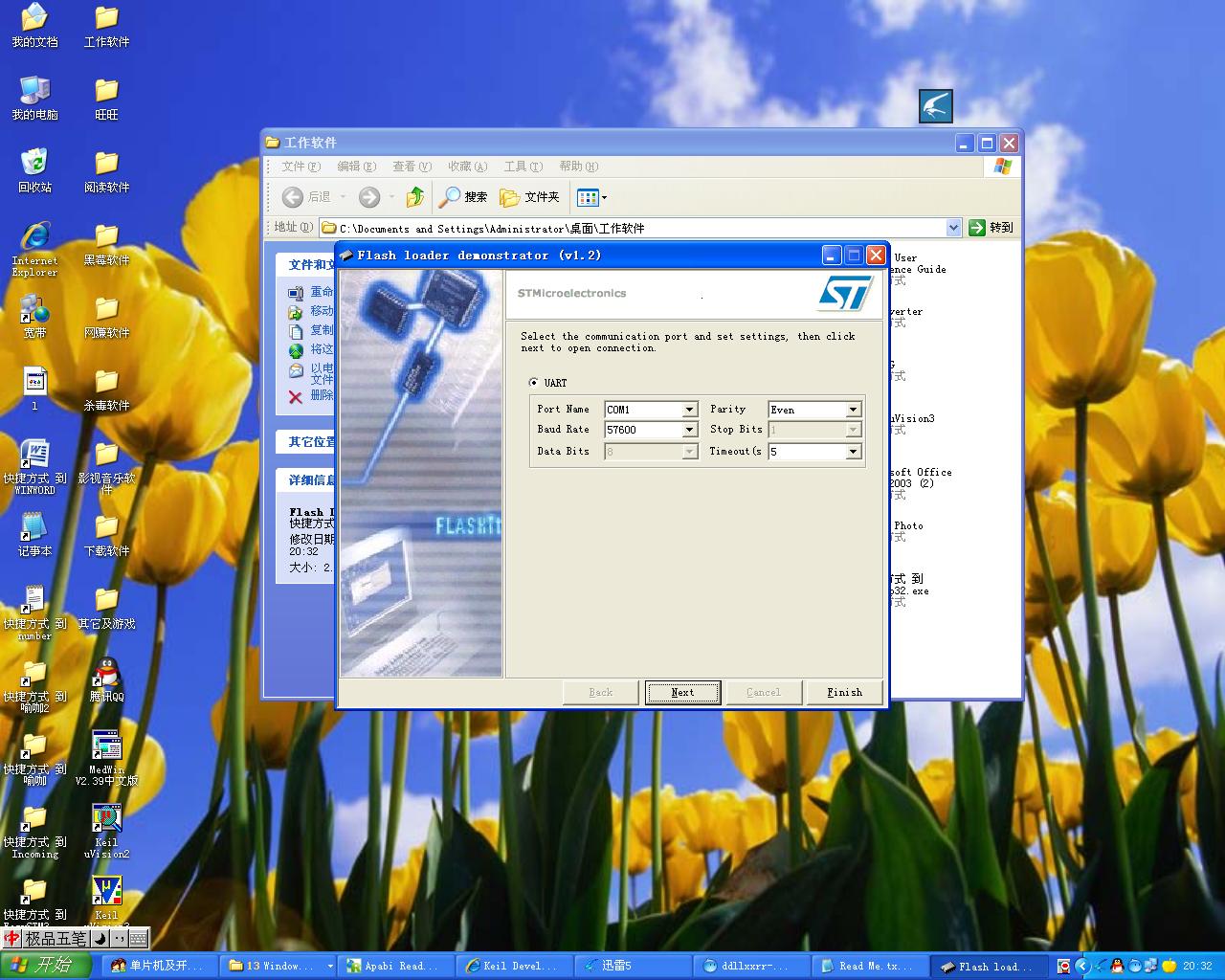Select the 杀毒软件 desktop folder
Image resolution: width=1225 pixels, height=980 pixels.
106,390
